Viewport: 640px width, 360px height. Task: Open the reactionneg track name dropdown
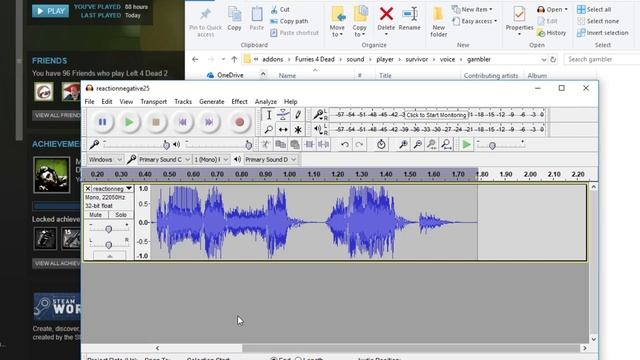(113, 189)
